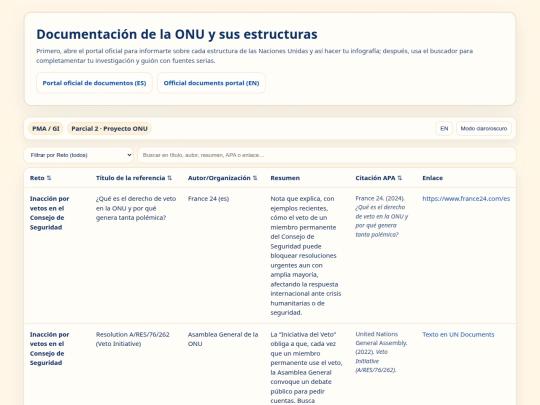
Task: Select the PMA / GI tag
Action: pyautogui.click(x=45, y=128)
